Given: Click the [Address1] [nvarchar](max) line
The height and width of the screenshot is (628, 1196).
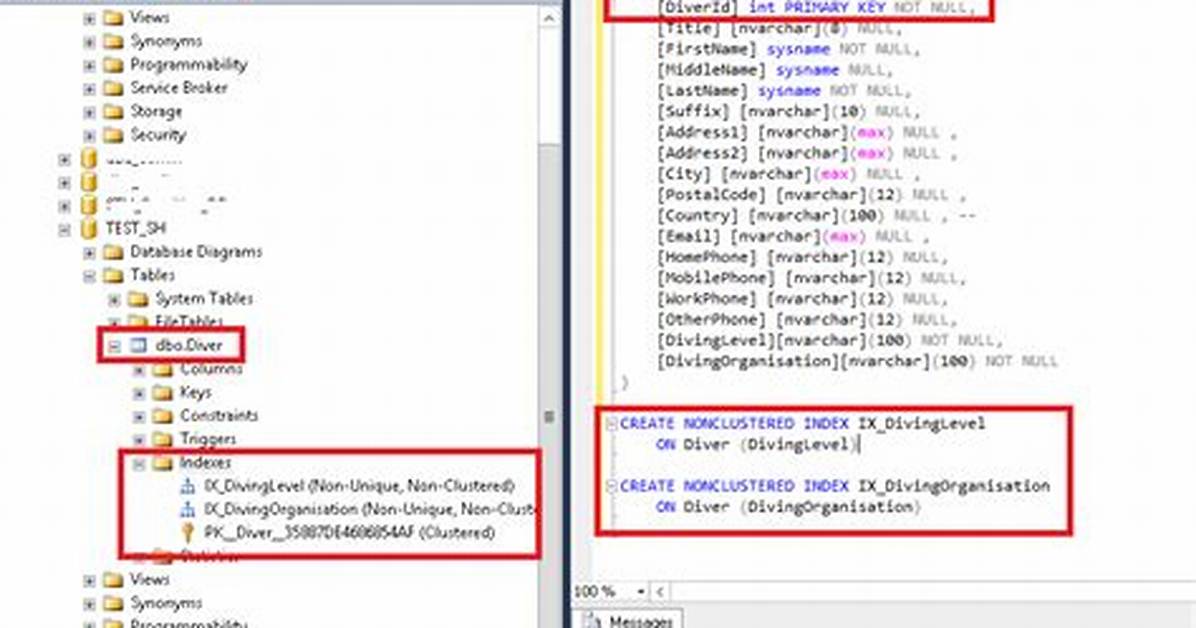Looking at the screenshot, I should click(x=807, y=133).
